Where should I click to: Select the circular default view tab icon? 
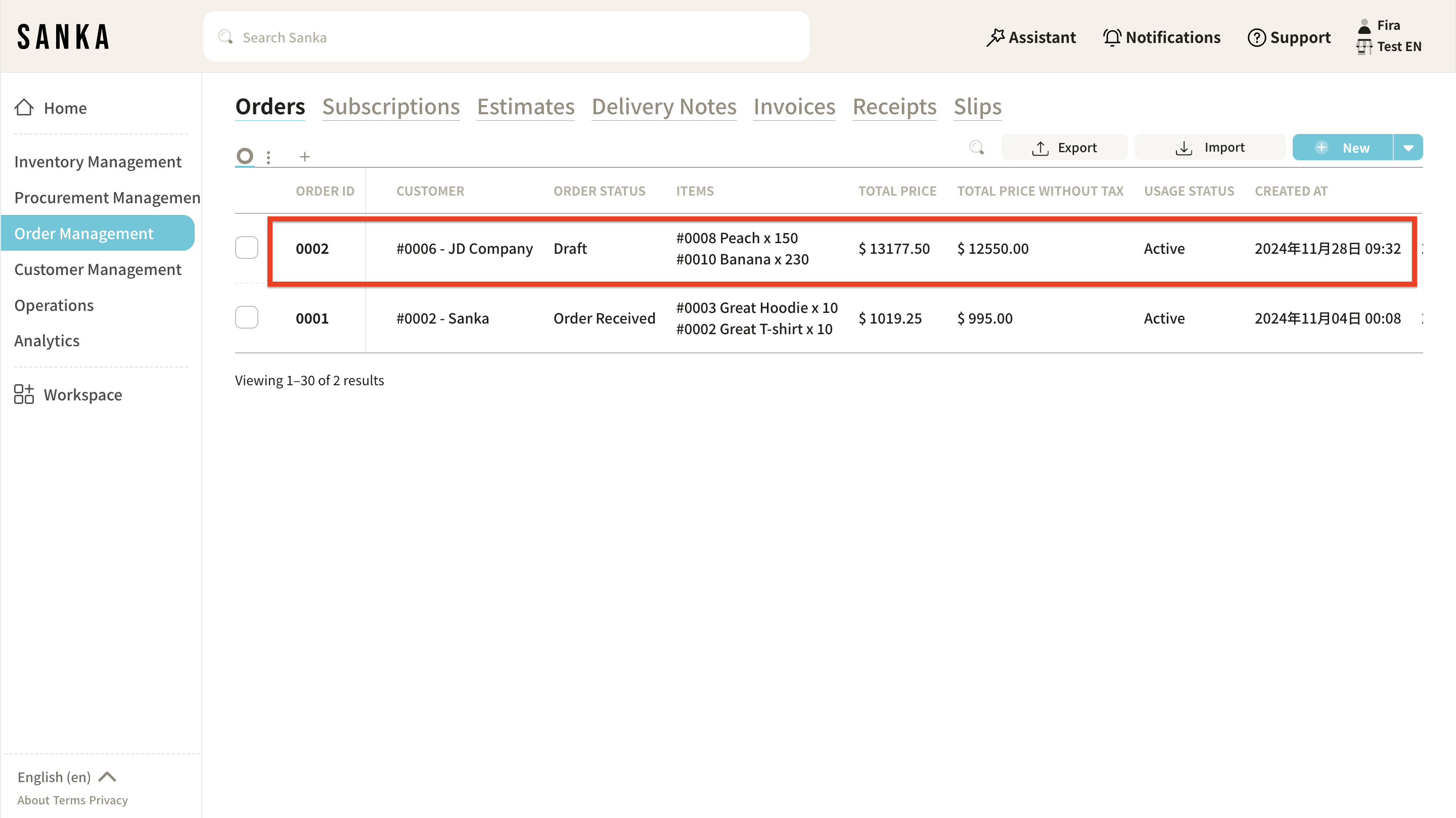[x=245, y=155]
